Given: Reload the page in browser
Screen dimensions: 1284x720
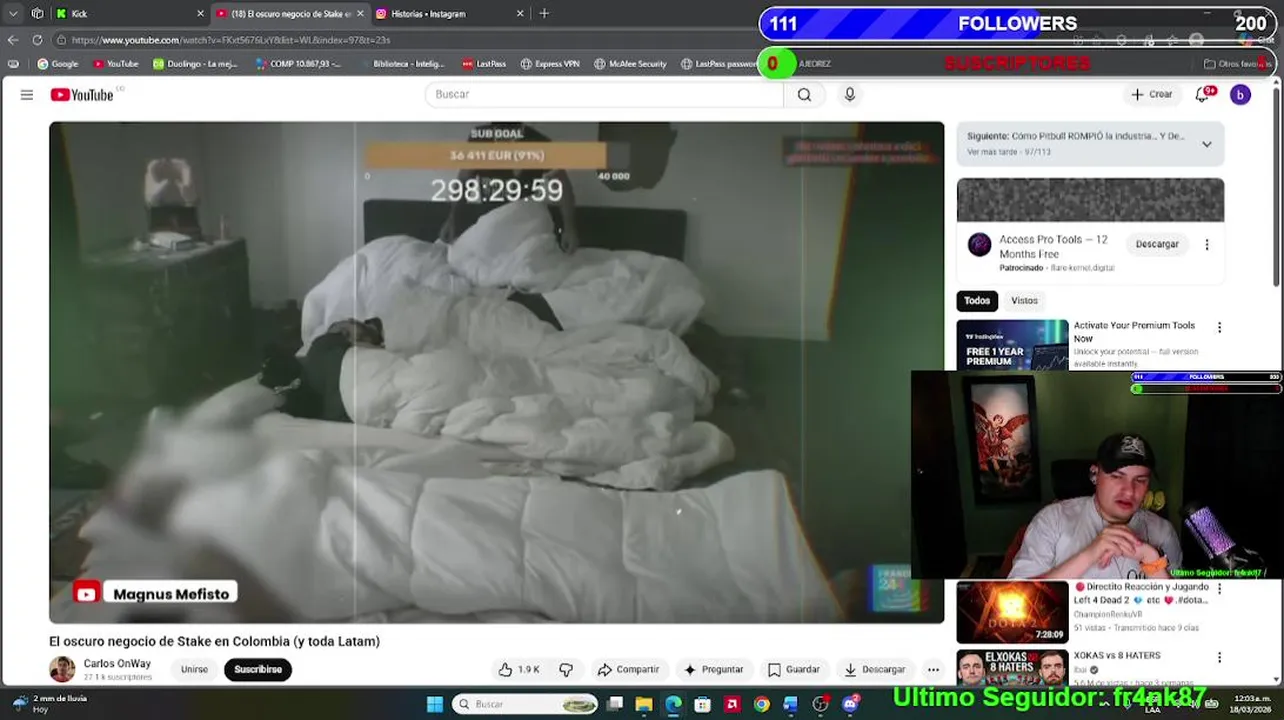Looking at the screenshot, I should tap(37, 40).
